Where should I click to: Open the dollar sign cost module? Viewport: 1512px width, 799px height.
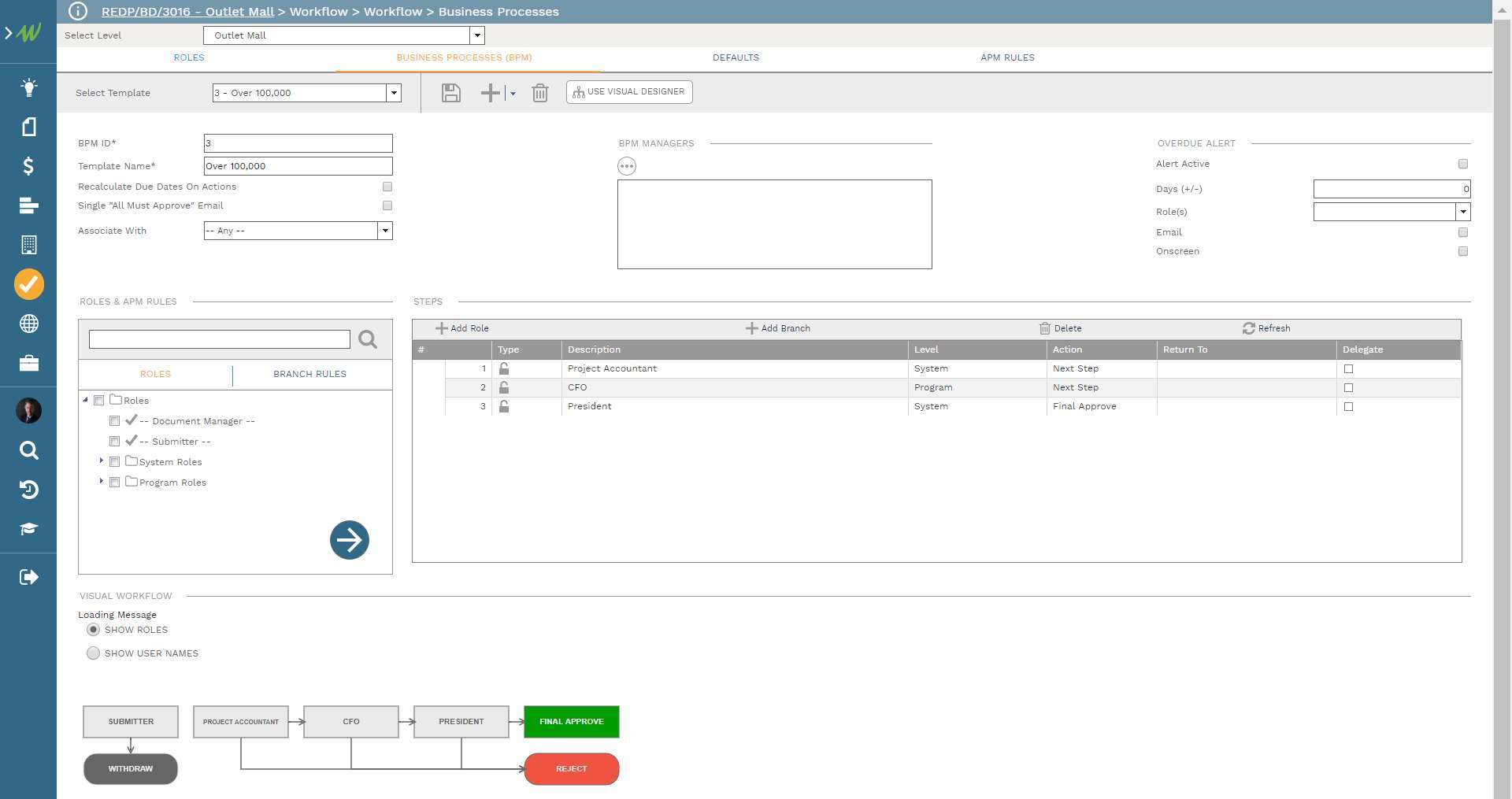[x=28, y=166]
